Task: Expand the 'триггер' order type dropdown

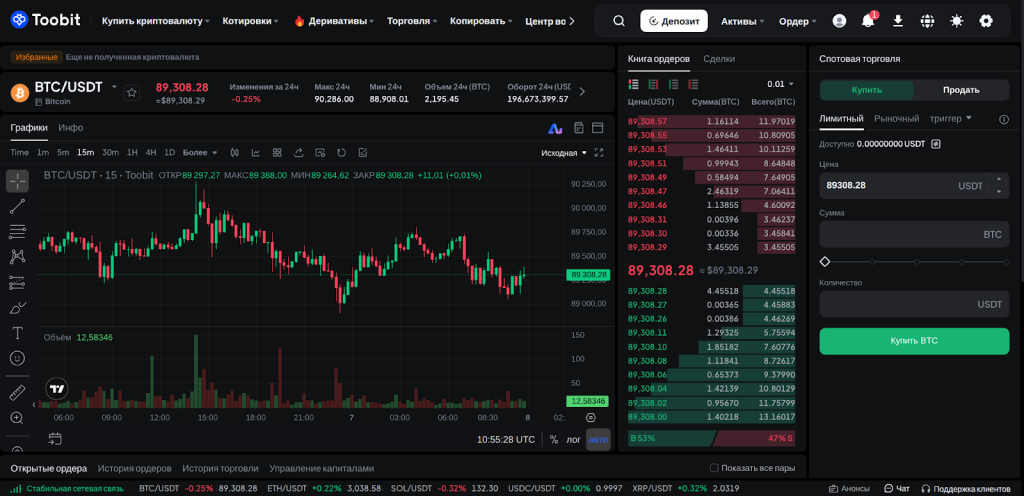Action: (x=951, y=118)
